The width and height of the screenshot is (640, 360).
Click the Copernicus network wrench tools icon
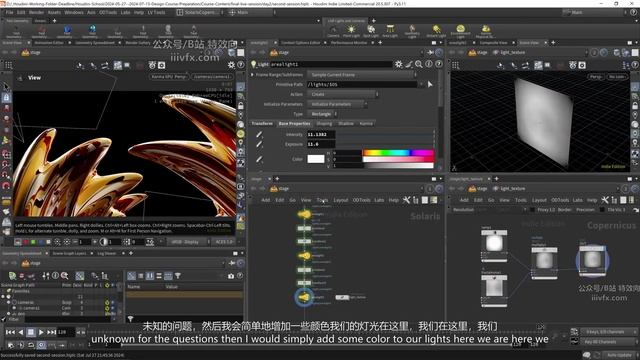click(605, 200)
